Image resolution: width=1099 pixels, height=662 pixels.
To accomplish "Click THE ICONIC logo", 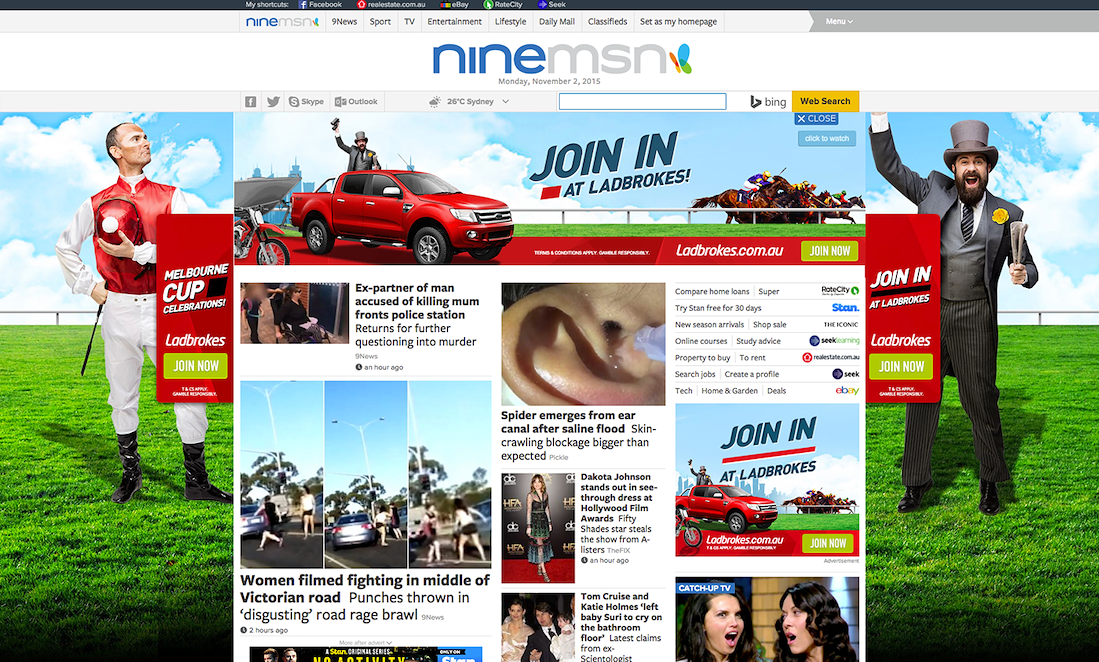I will tap(841, 324).
